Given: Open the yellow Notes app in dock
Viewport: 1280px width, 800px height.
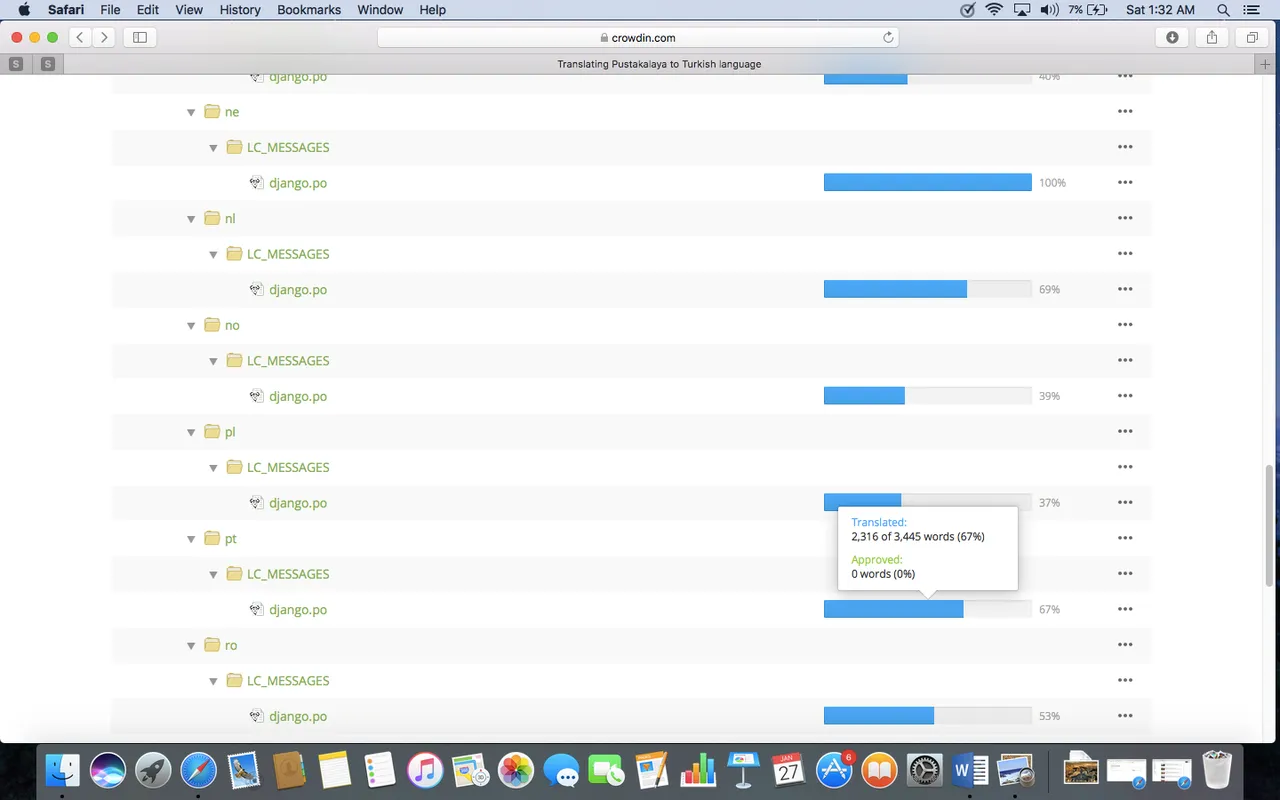Looking at the screenshot, I should 334,770.
